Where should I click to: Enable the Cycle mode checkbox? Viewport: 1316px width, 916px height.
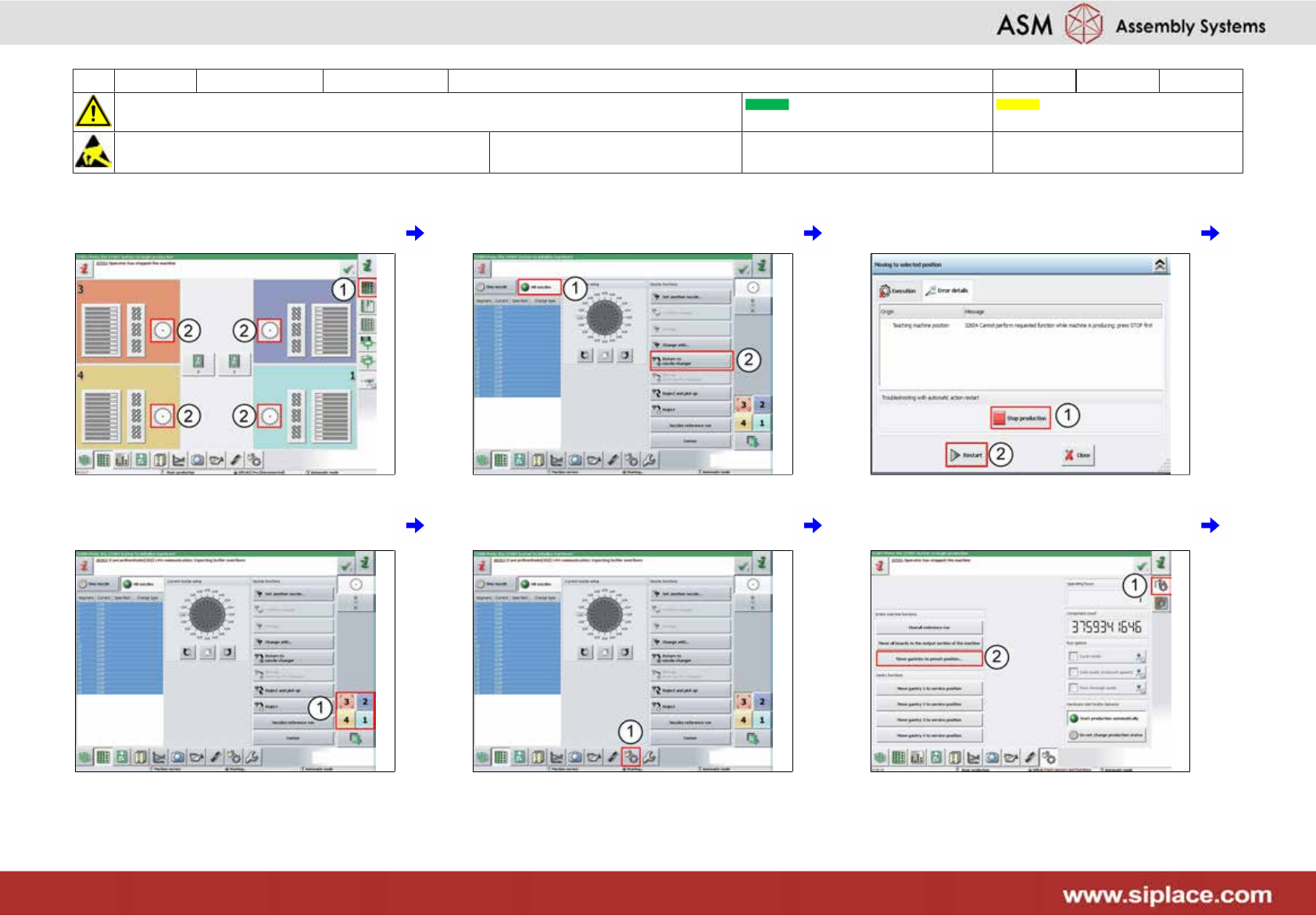[1074, 657]
